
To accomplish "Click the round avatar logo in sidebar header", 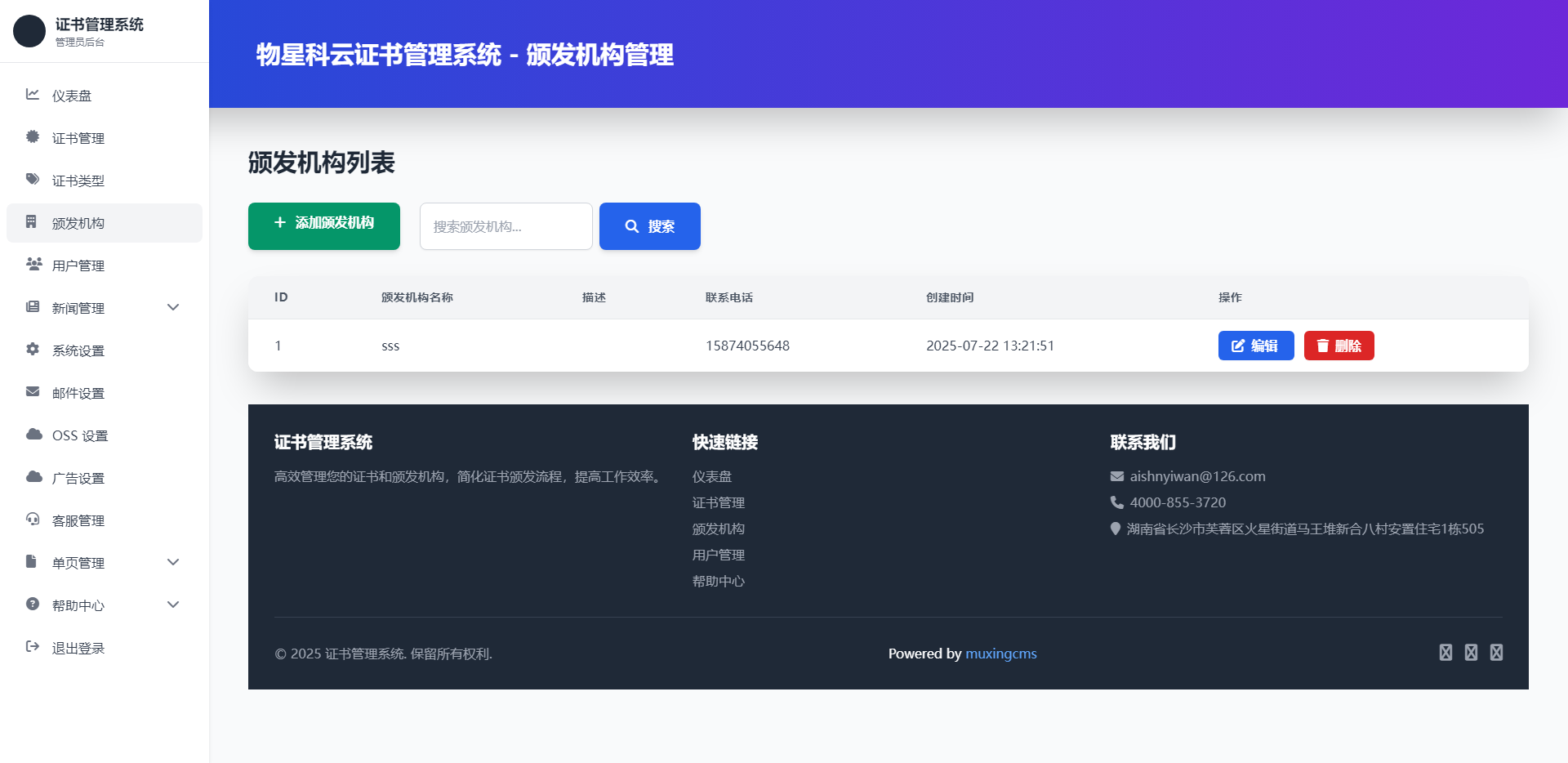I will point(29,31).
